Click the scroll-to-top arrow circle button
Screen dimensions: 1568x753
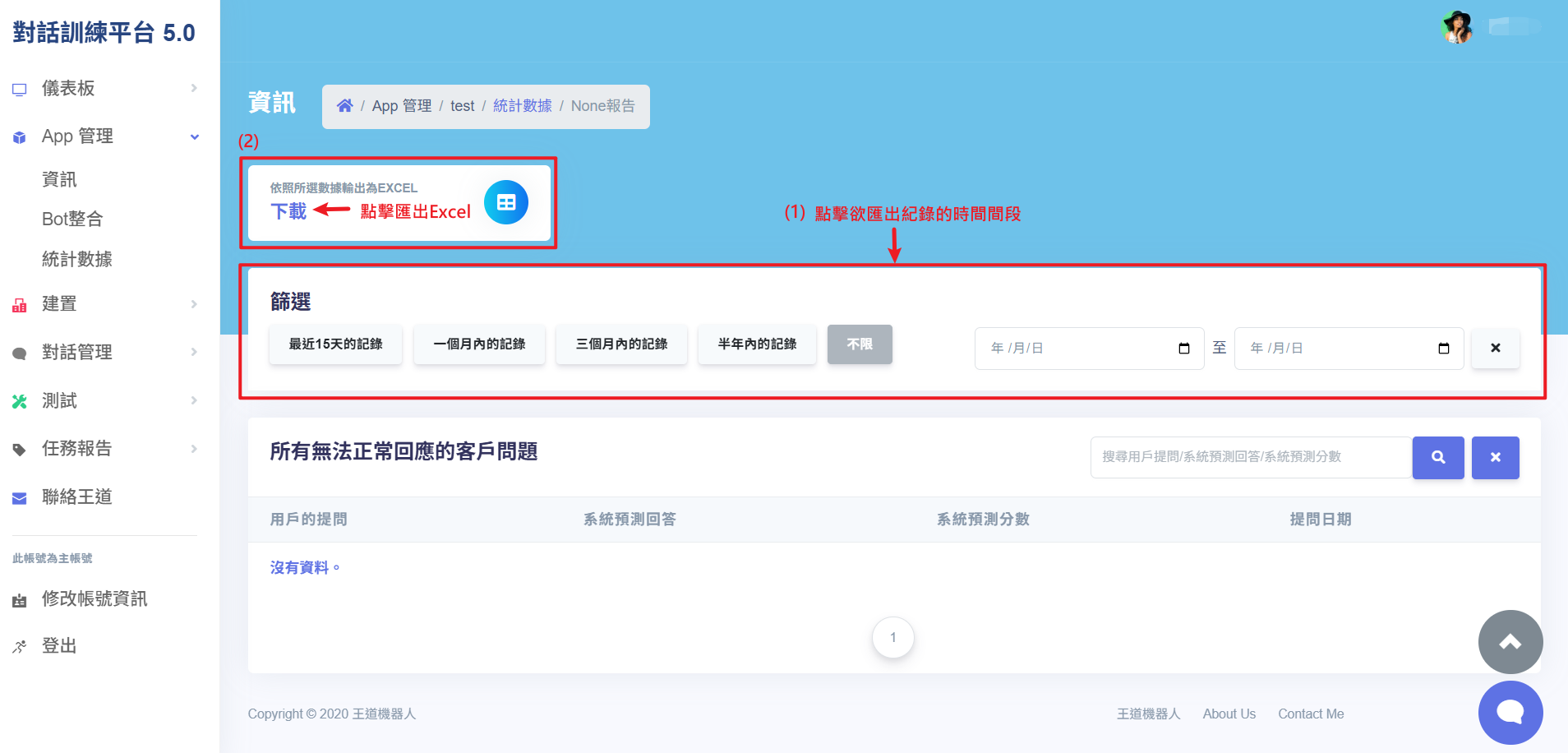point(1510,642)
